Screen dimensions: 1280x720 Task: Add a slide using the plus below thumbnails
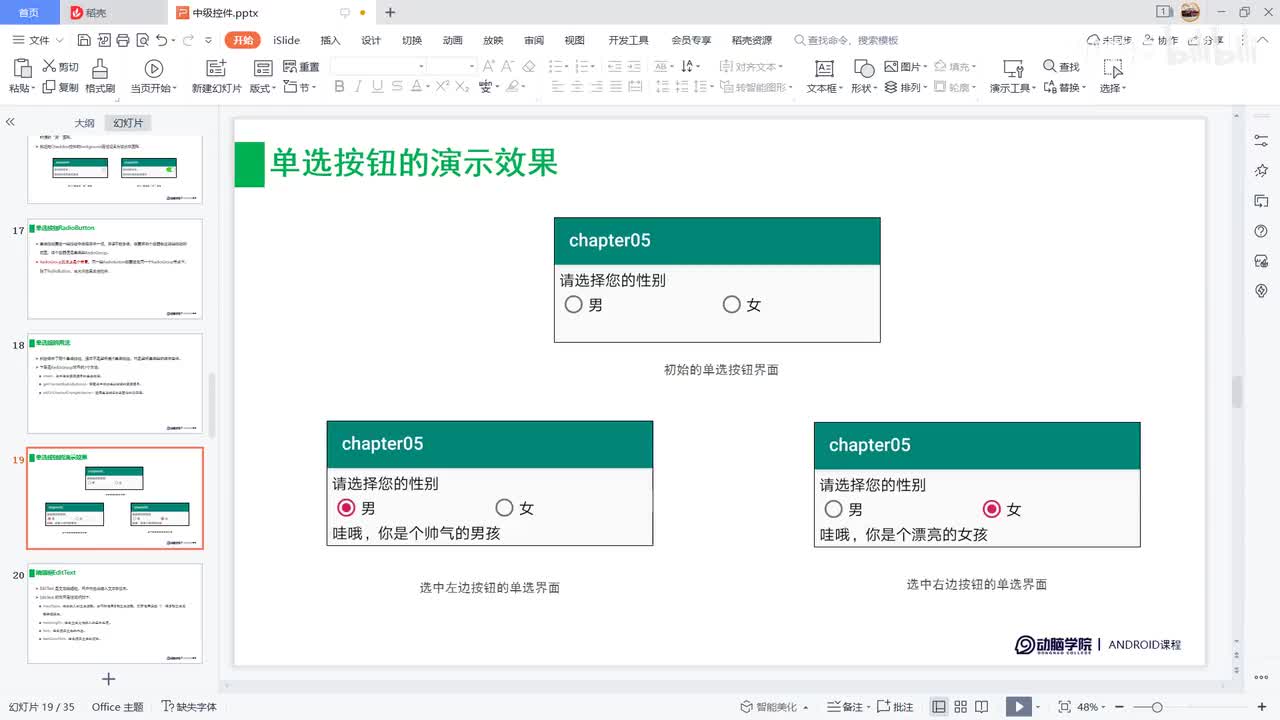[x=109, y=679]
